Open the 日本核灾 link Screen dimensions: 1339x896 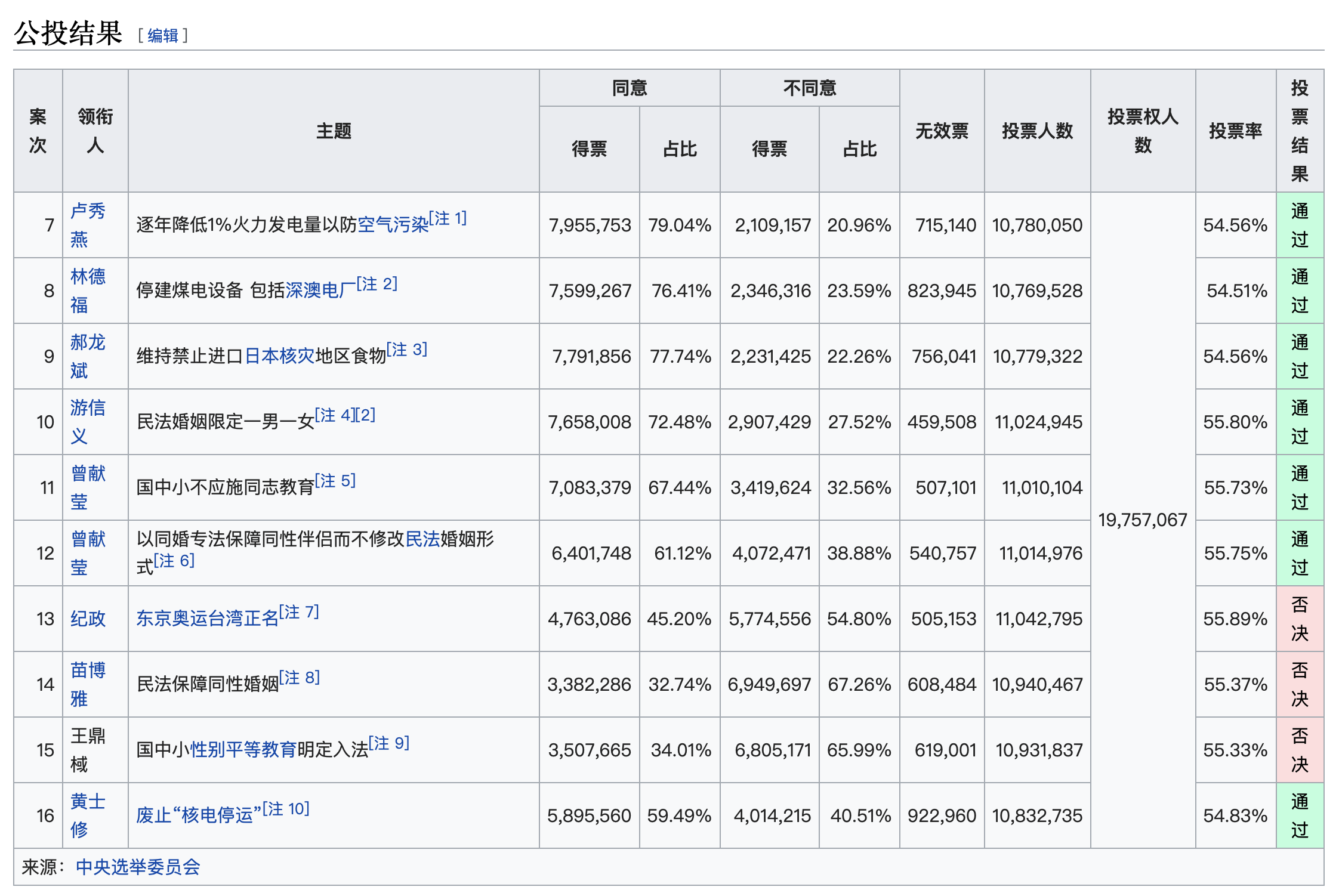click(x=279, y=356)
